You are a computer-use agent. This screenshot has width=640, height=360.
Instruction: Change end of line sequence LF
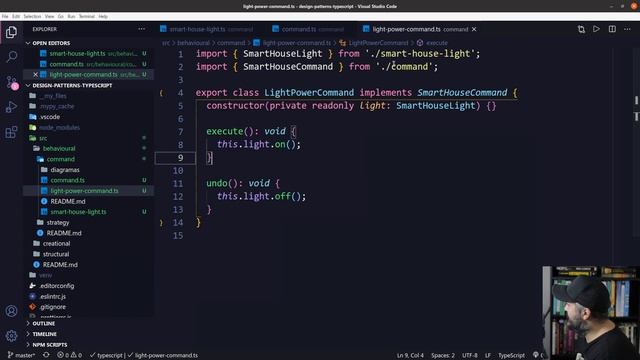488,355
